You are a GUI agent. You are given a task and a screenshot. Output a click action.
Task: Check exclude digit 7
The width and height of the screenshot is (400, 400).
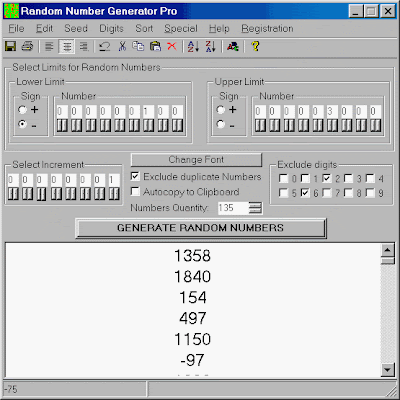(327, 193)
